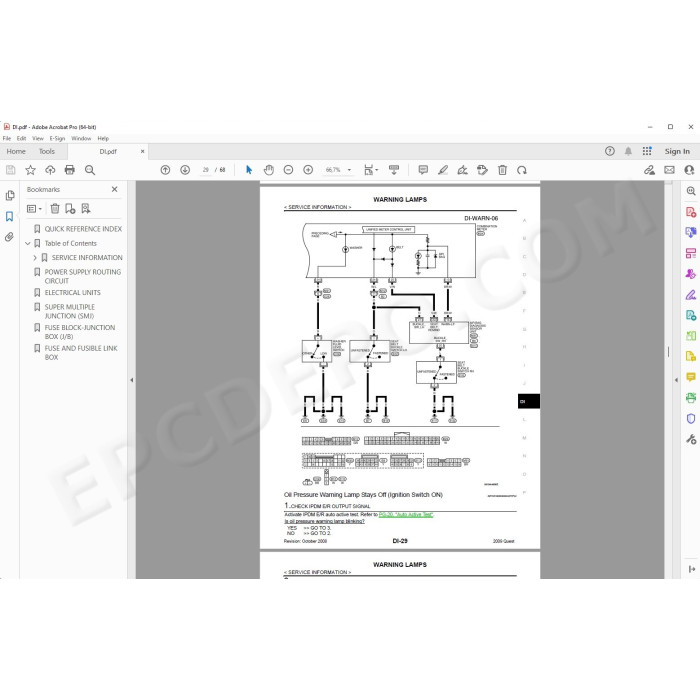The width and height of the screenshot is (700, 700).
Task: Open the Attachments paperclip panel
Action: (9, 237)
